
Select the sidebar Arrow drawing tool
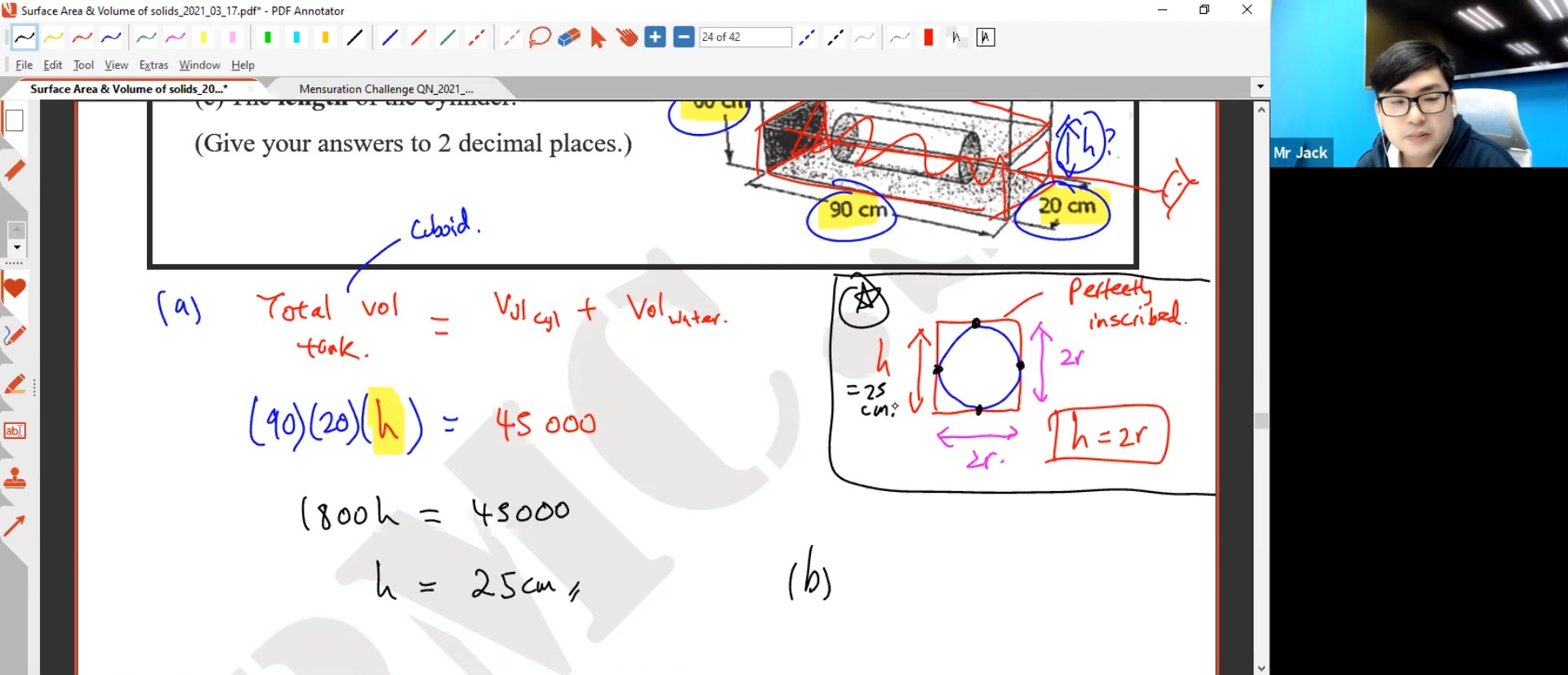(x=15, y=526)
